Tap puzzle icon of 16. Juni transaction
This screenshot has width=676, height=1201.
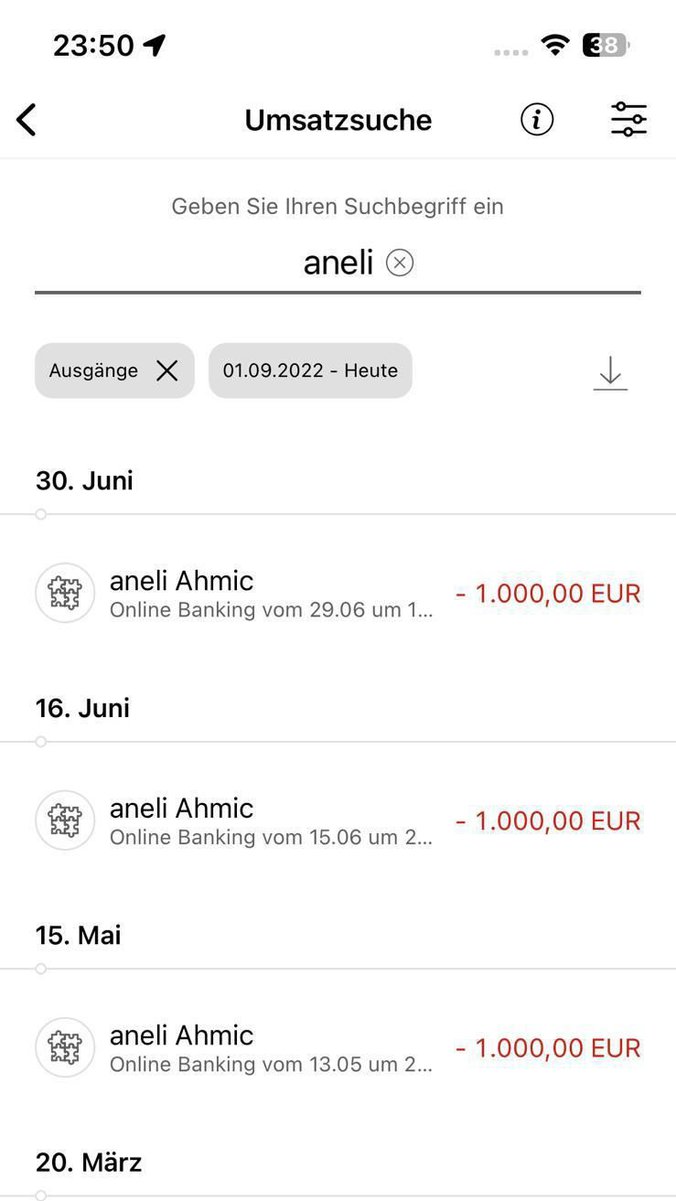coord(65,821)
